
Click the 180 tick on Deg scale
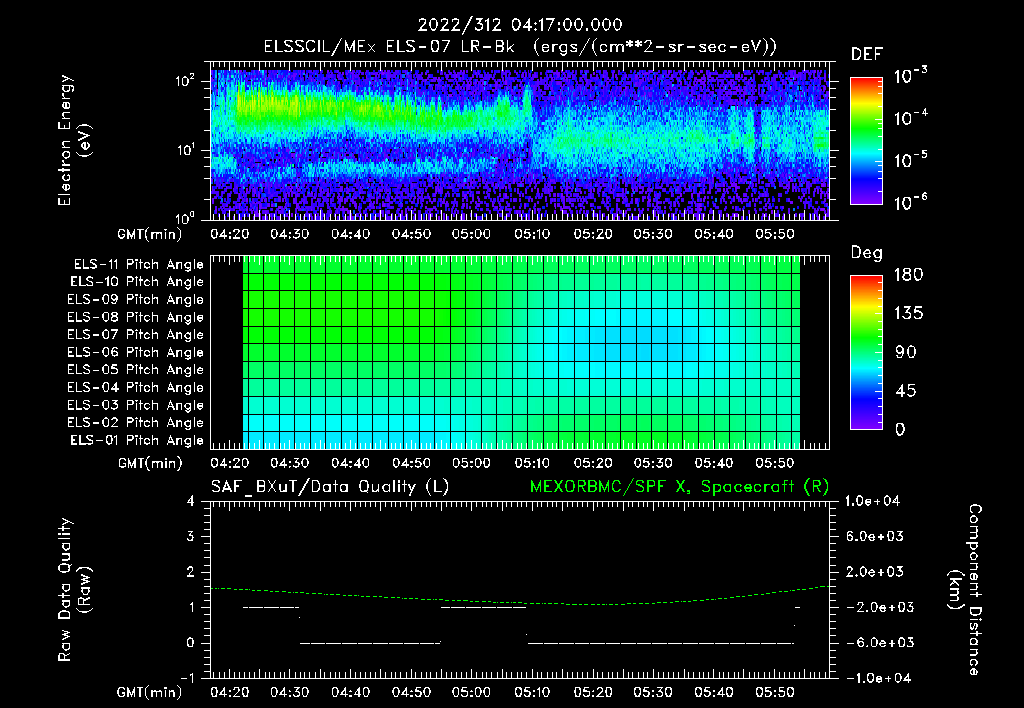(908, 274)
